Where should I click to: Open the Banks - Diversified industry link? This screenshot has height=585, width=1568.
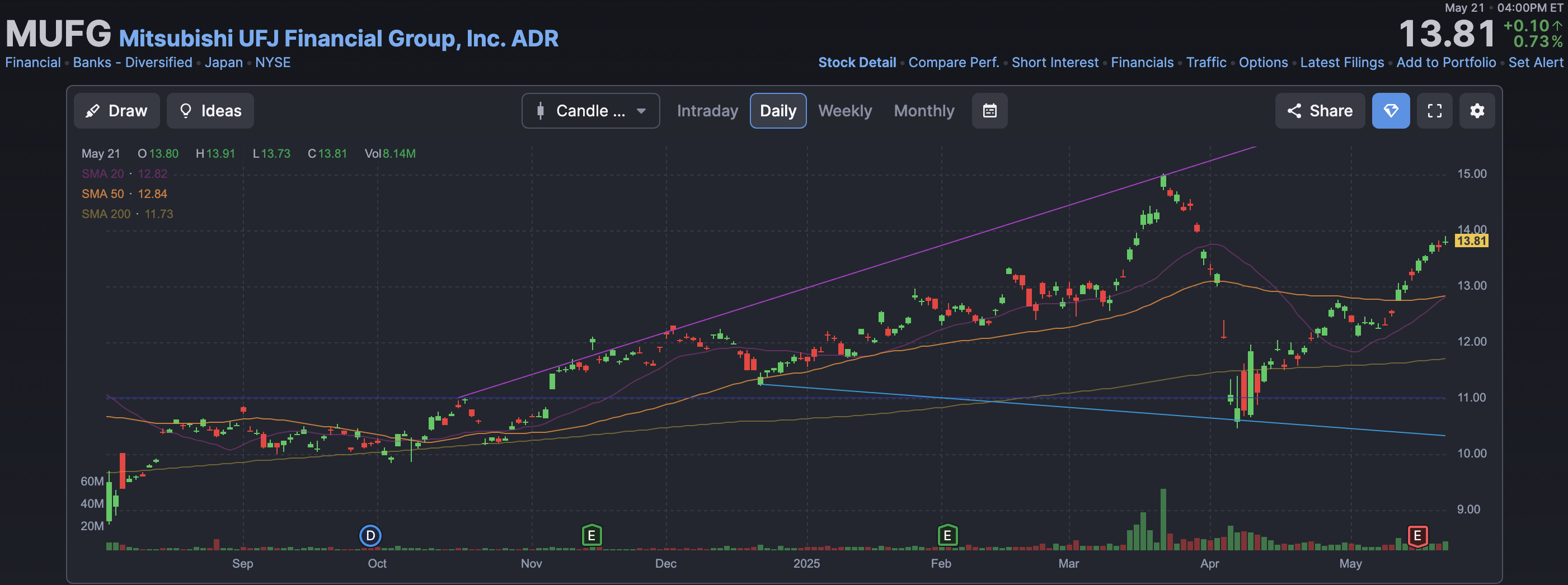pos(133,63)
